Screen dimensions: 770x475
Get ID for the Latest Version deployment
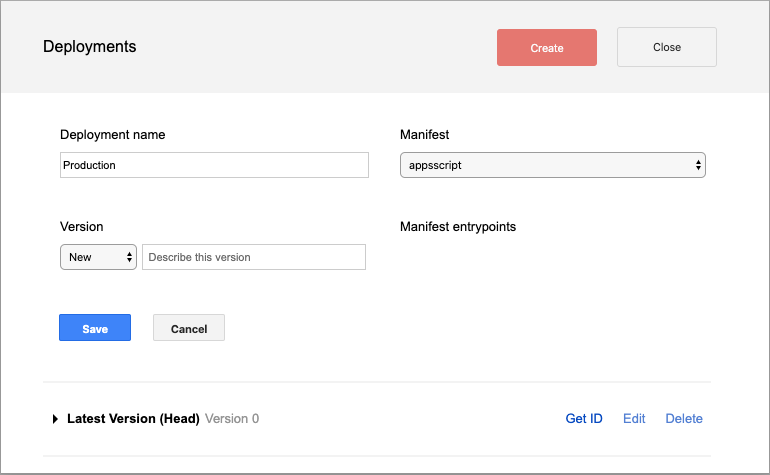[584, 419]
